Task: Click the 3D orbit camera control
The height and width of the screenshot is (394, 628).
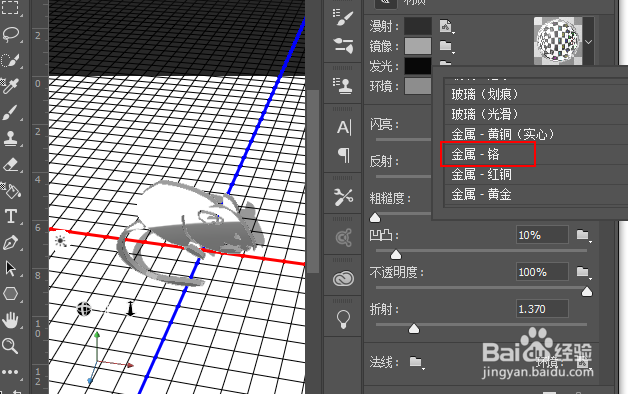Action: pyautogui.click(x=84, y=309)
